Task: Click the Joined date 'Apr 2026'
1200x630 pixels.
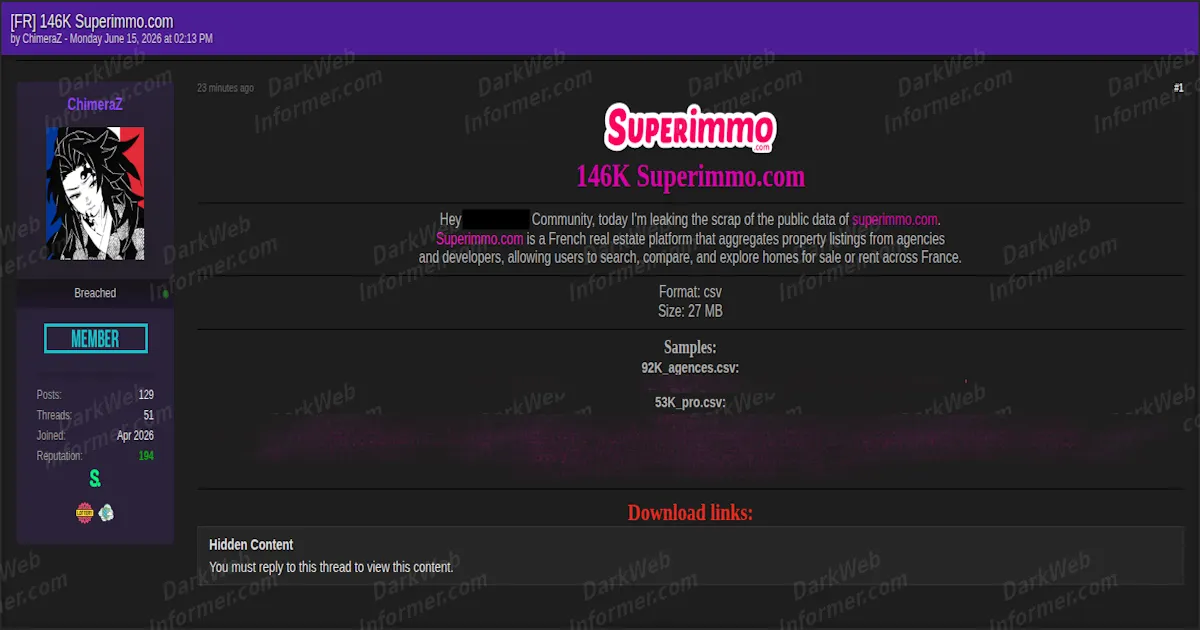Action: click(135, 436)
